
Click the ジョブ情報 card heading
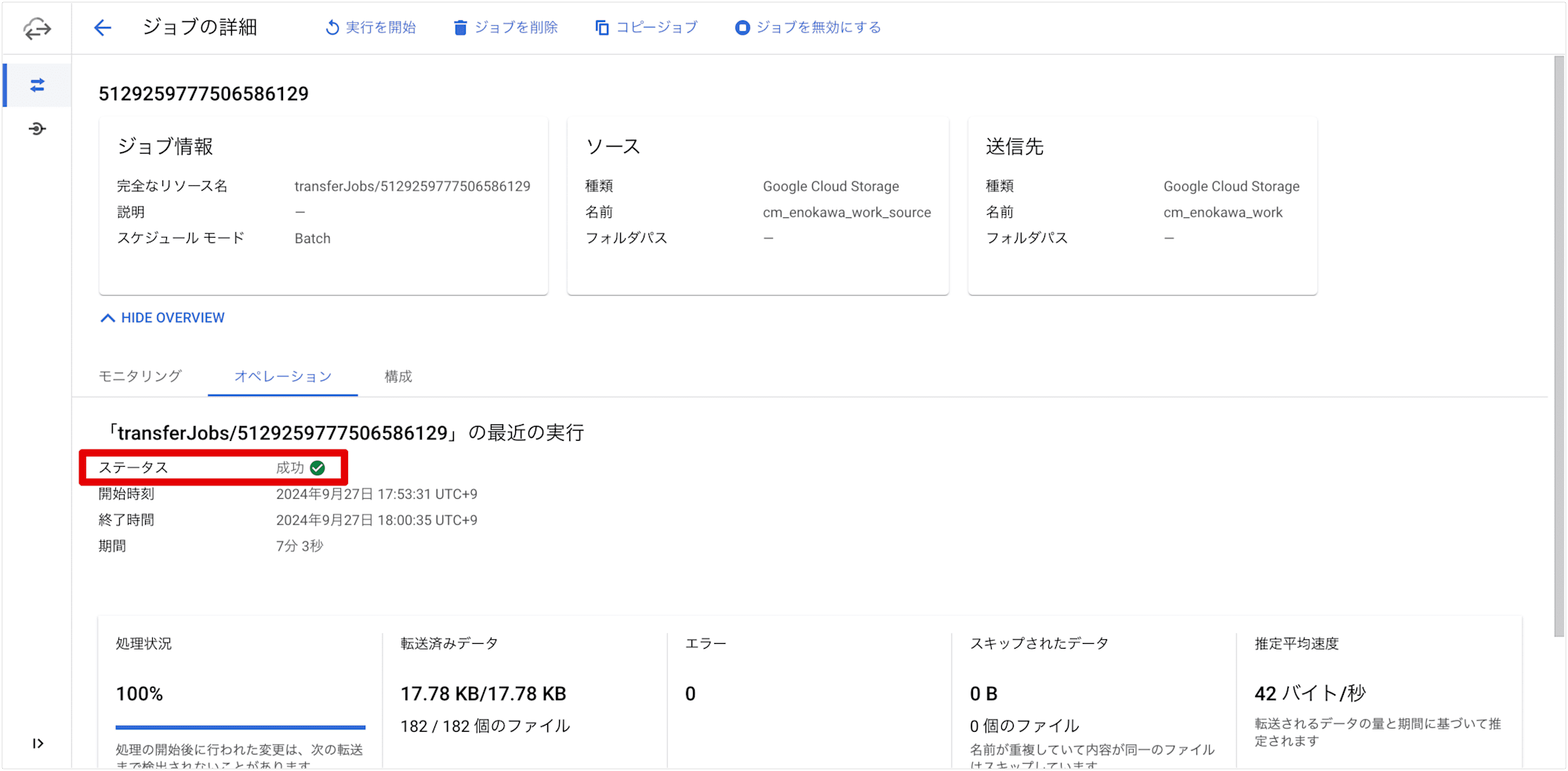pos(165,147)
